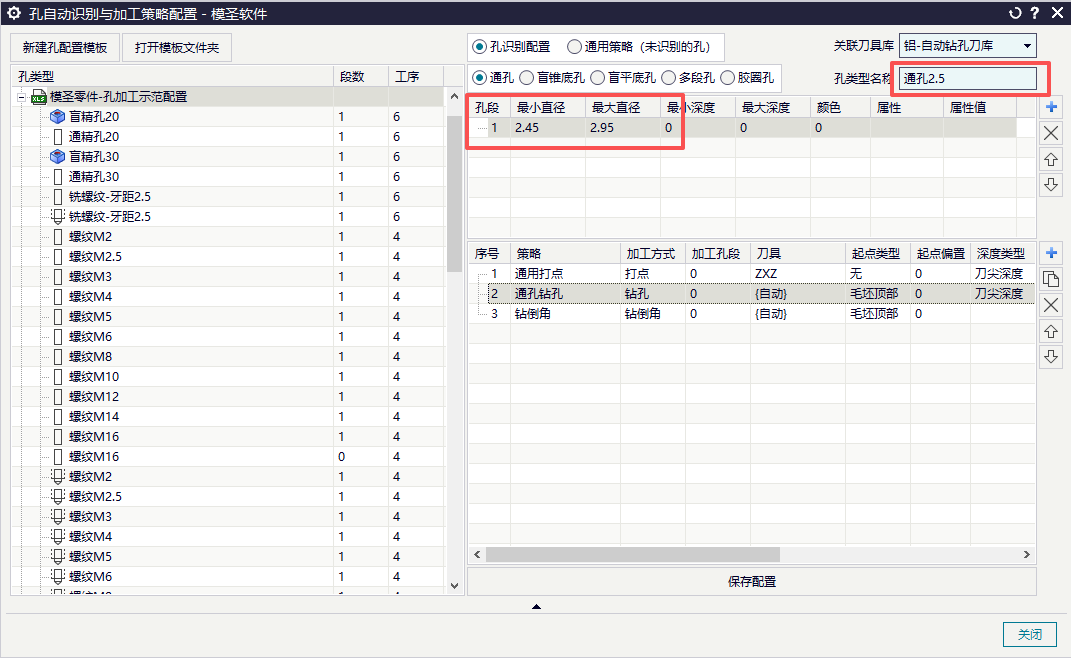Click the 最大直径 cell 2.95
Screen dimensions: 1071x658
(x=622, y=128)
